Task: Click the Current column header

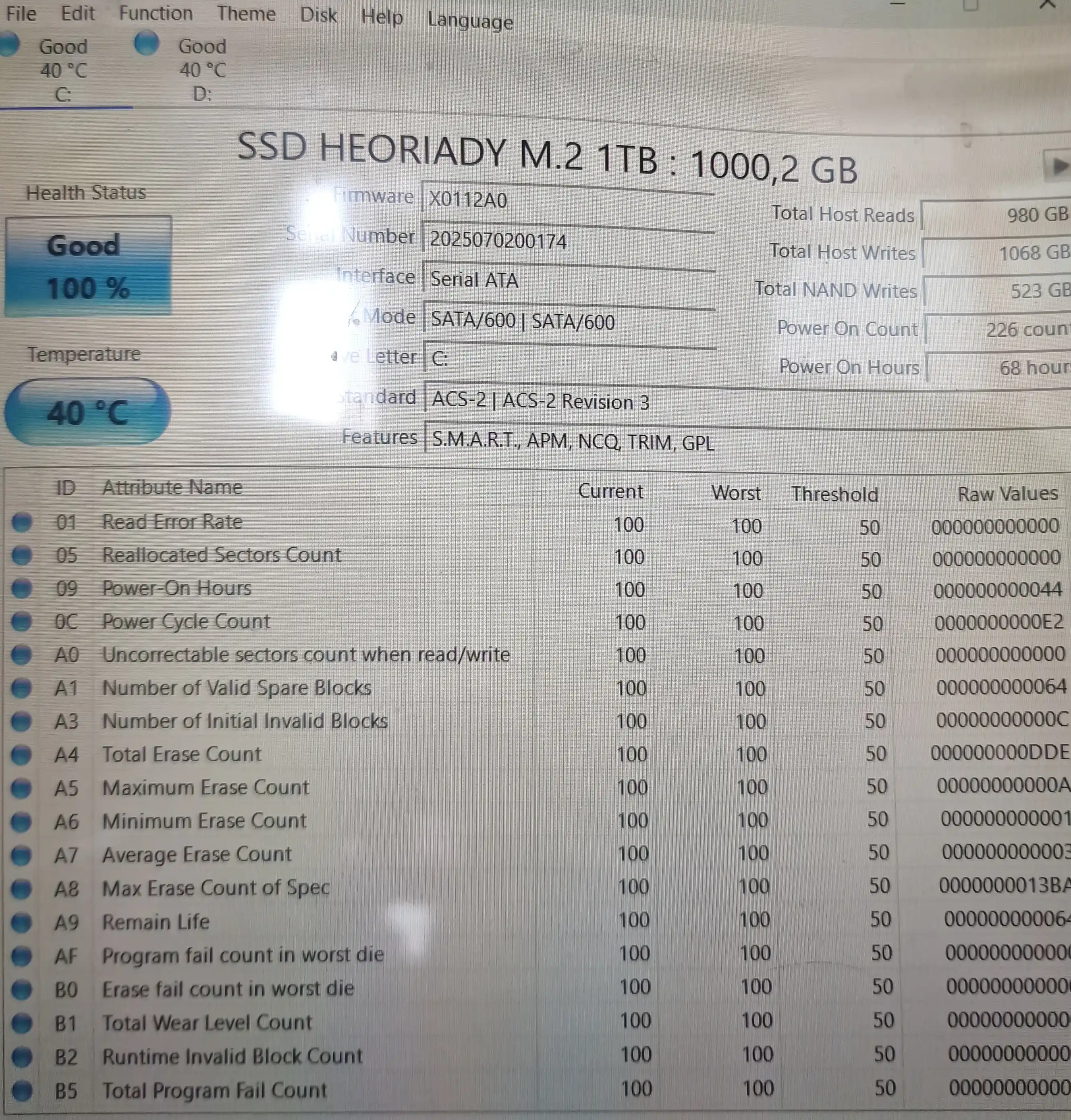Action: [x=610, y=491]
